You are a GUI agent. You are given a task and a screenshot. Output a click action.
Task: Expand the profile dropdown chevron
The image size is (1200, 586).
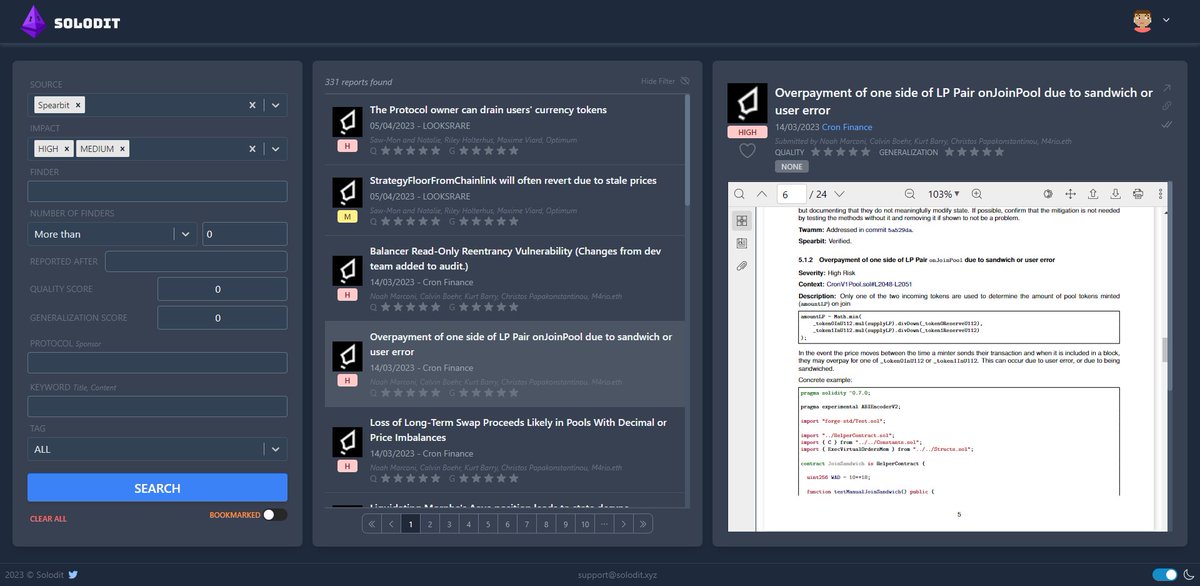coord(1166,20)
